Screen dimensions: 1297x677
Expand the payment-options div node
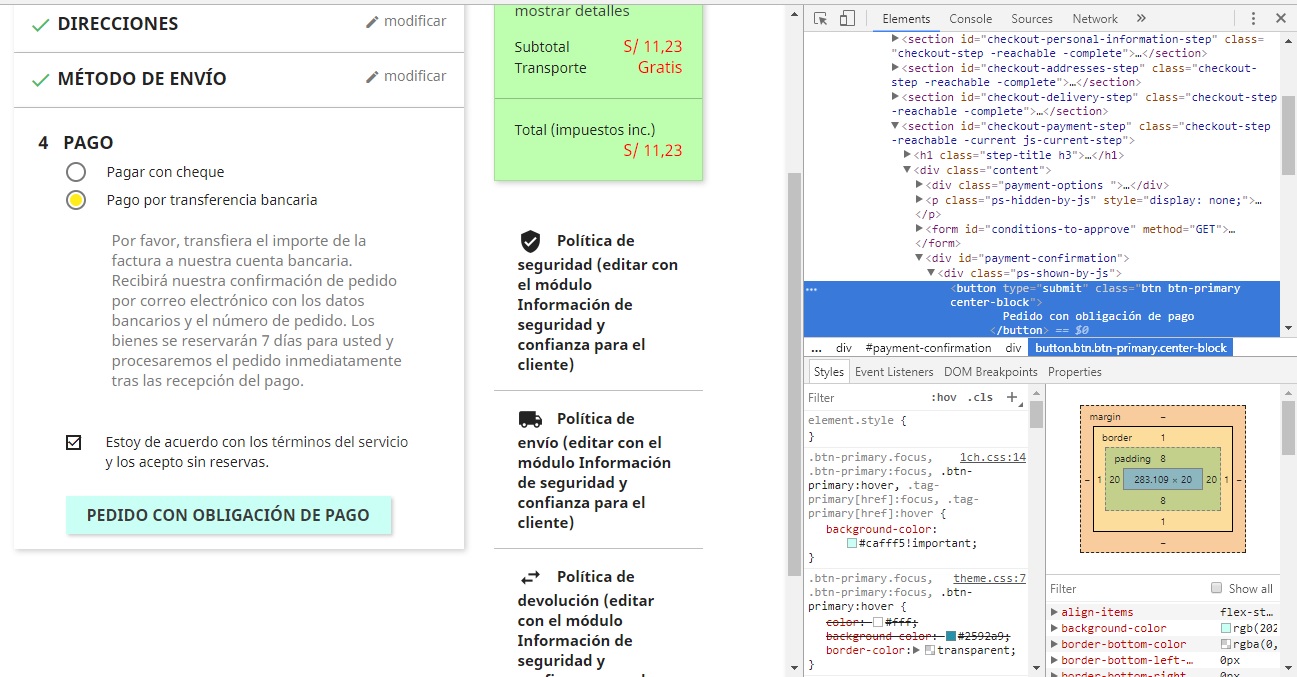tap(920, 185)
